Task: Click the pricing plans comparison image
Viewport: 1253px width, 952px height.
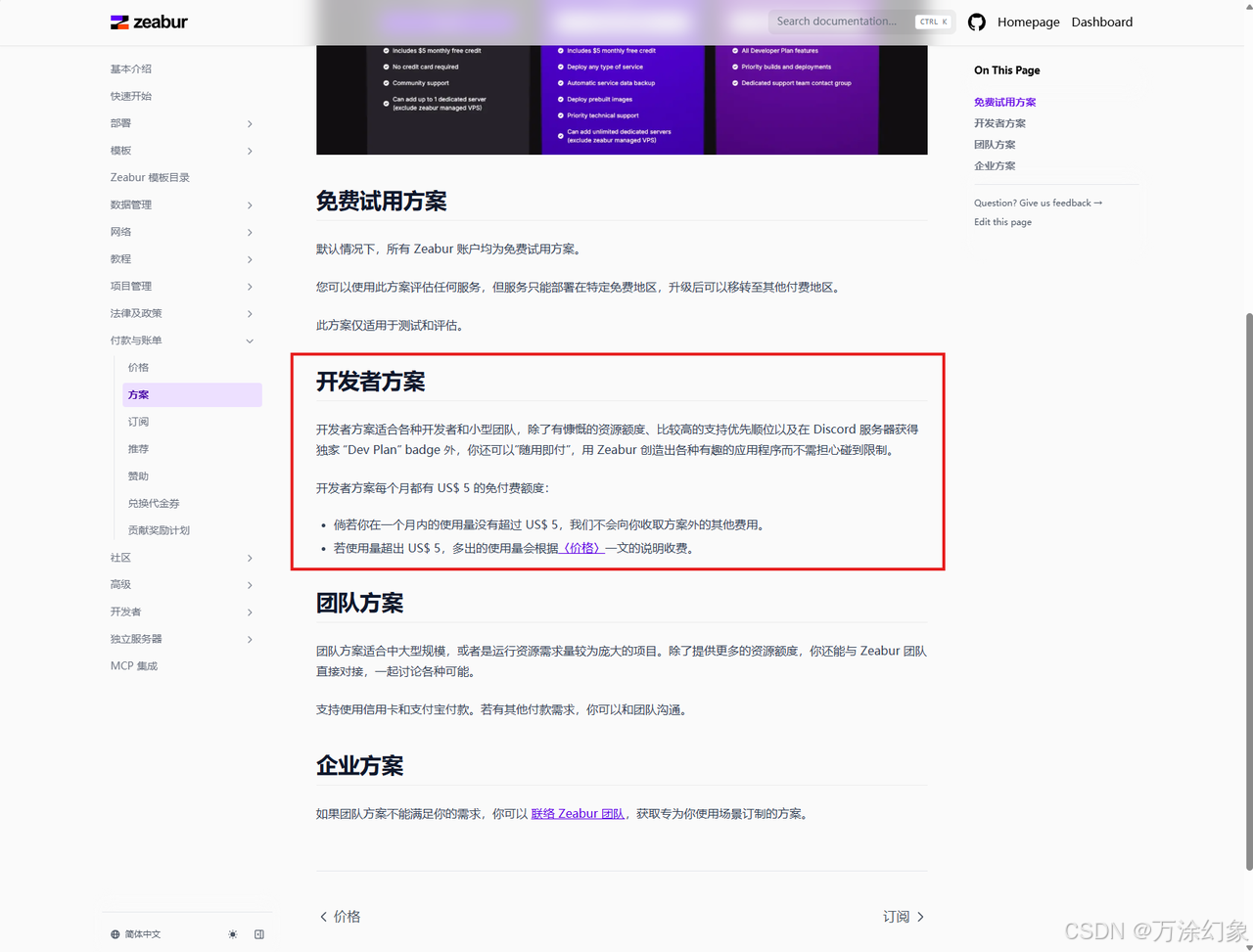Action: 622,99
